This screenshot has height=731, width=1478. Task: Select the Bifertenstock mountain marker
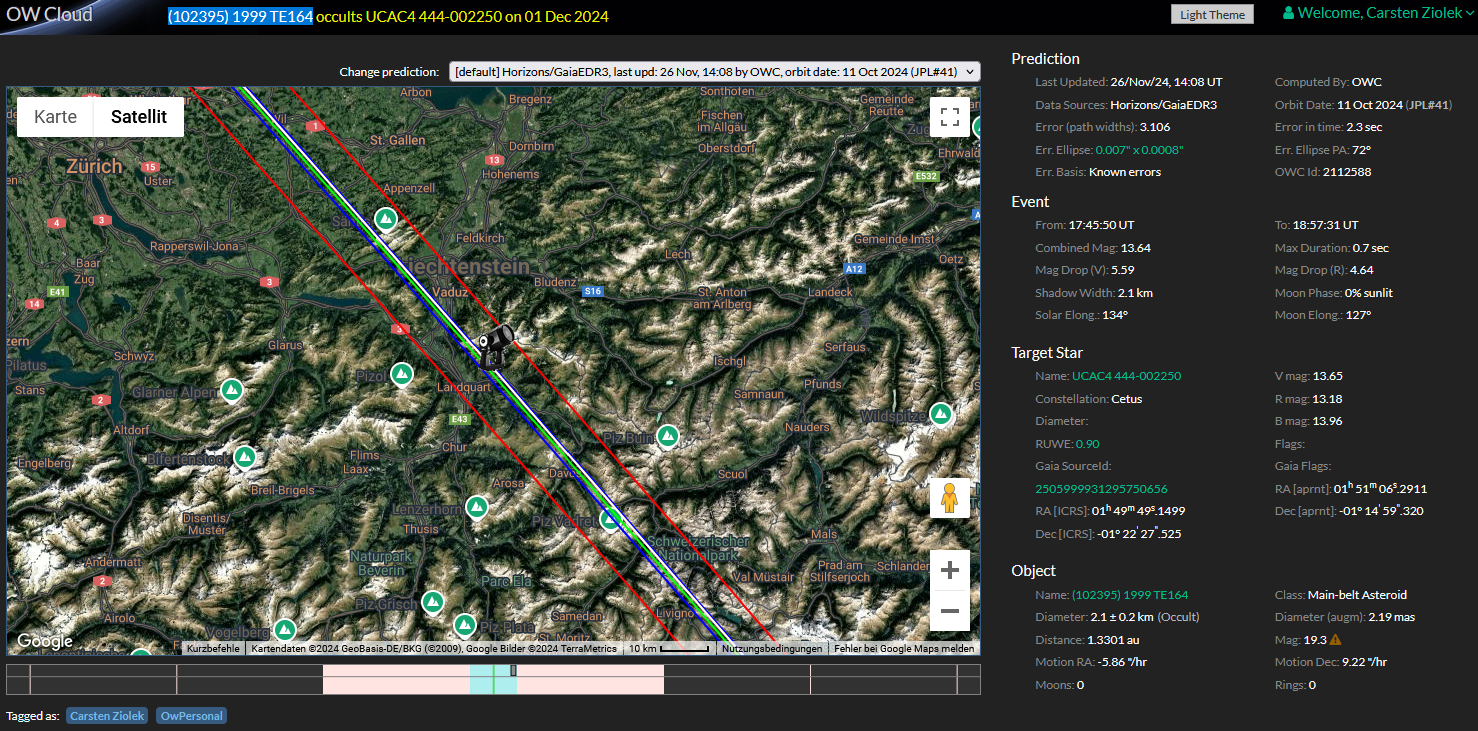coord(245,457)
